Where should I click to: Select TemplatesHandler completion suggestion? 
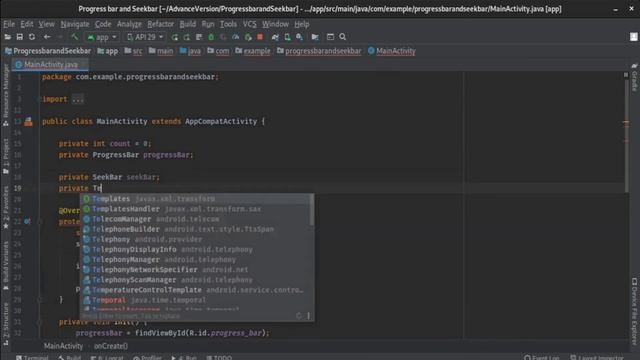[x=196, y=209]
